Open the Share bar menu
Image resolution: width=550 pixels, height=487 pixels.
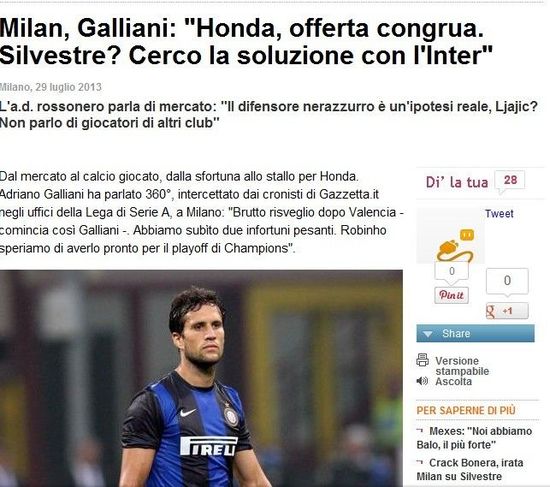[x=475, y=333]
